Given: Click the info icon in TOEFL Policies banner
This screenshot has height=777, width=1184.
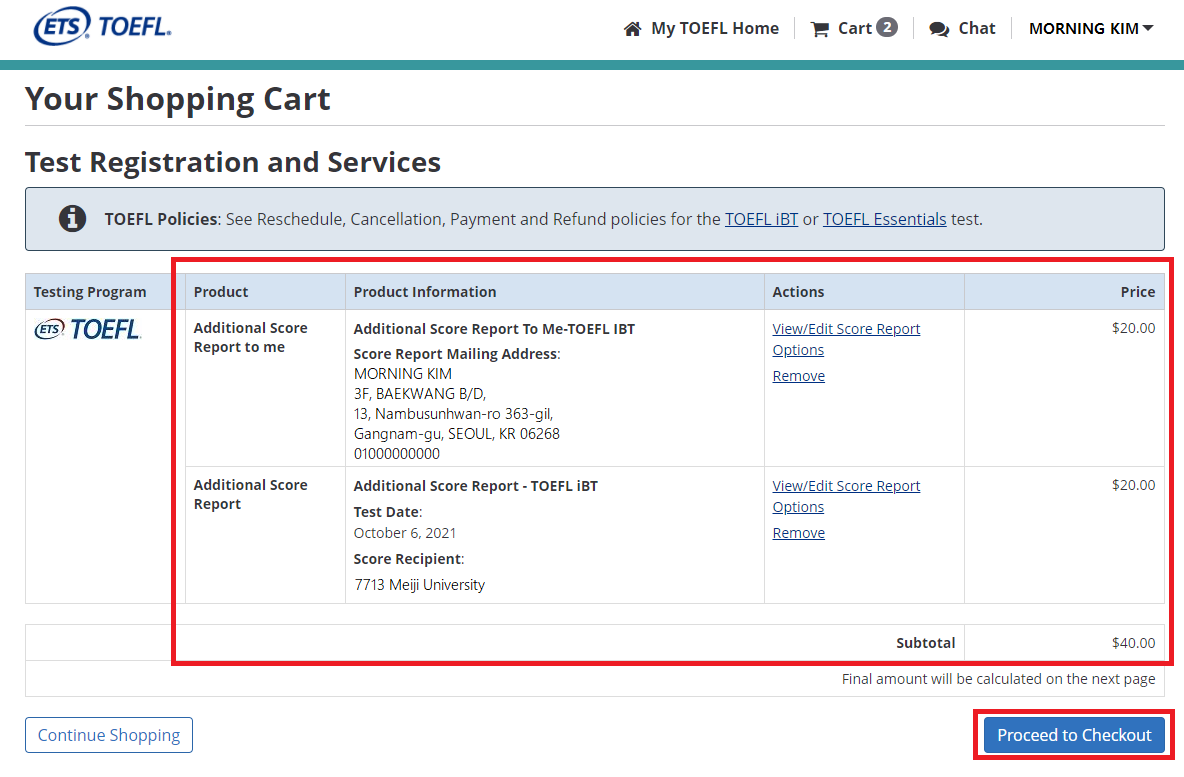Looking at the screenshot, I should (x=72, y=219).
